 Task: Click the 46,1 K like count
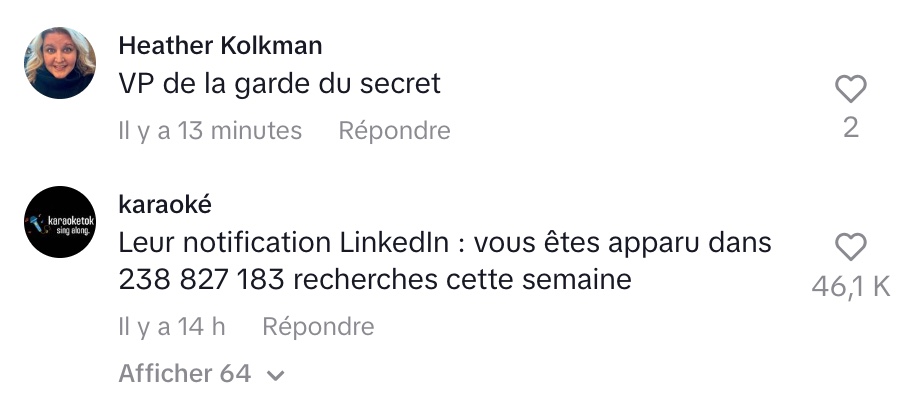point(851,287)
